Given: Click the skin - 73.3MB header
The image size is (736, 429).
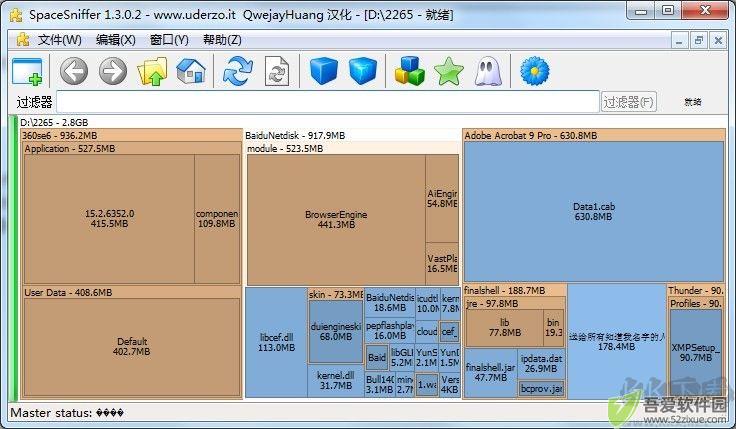Looking at the screenshot, I should point(336,295).
